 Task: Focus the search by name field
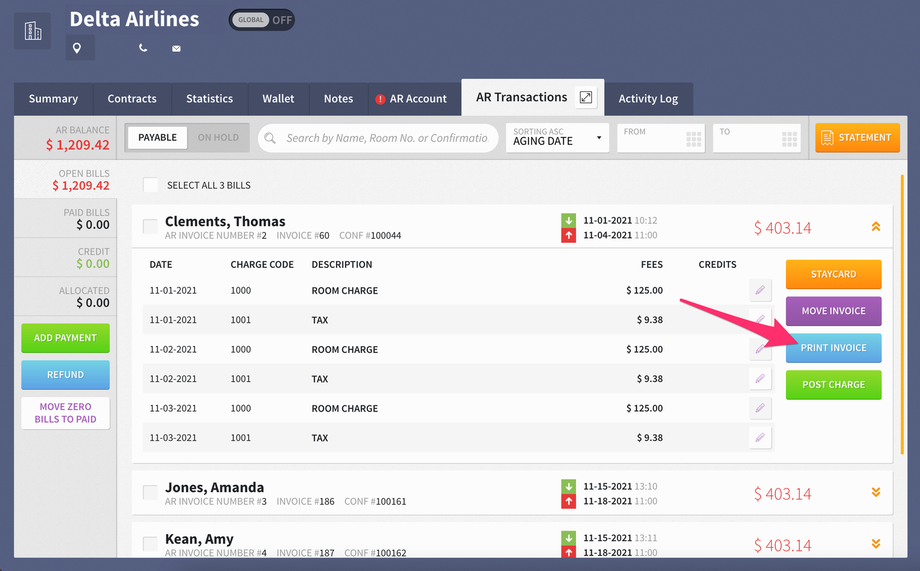click(x=378, y=138)
